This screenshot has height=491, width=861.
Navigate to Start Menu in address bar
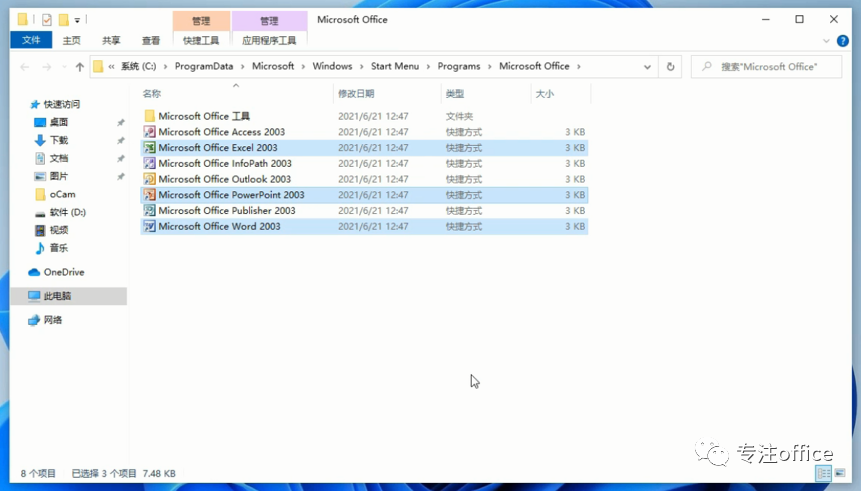click(x=395, y=66)
